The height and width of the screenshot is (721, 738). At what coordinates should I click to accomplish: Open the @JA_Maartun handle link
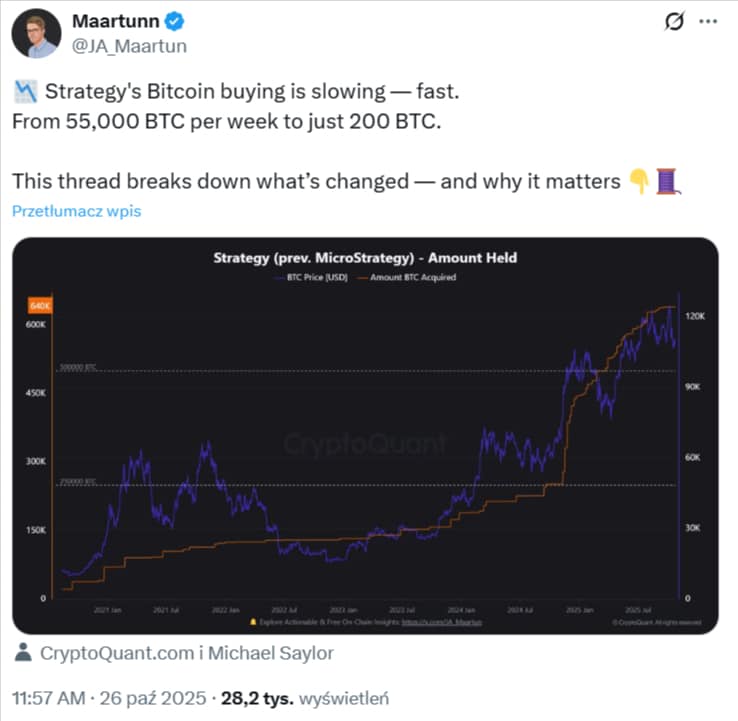click(x=126, y=46)
